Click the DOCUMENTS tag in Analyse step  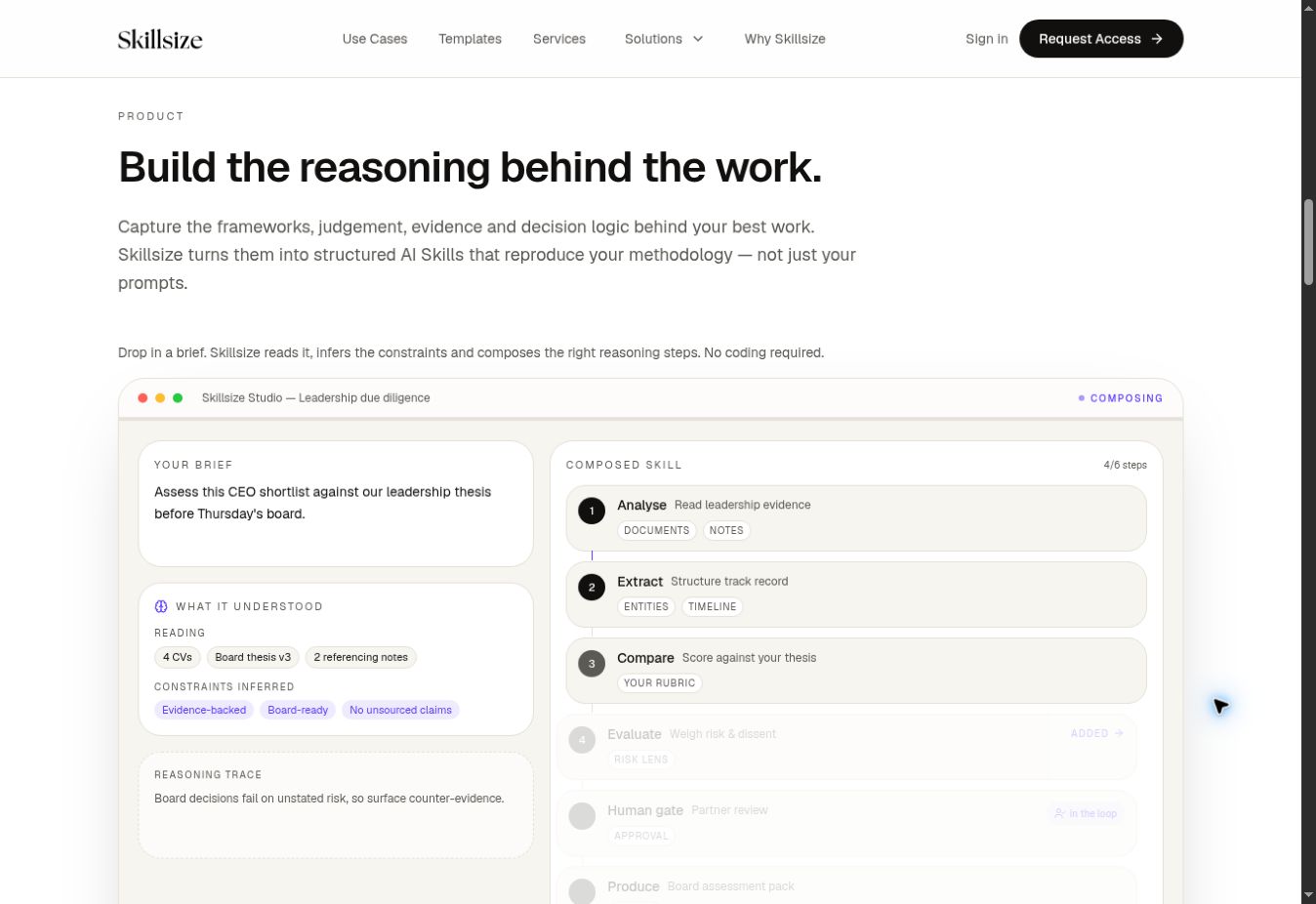657,530
